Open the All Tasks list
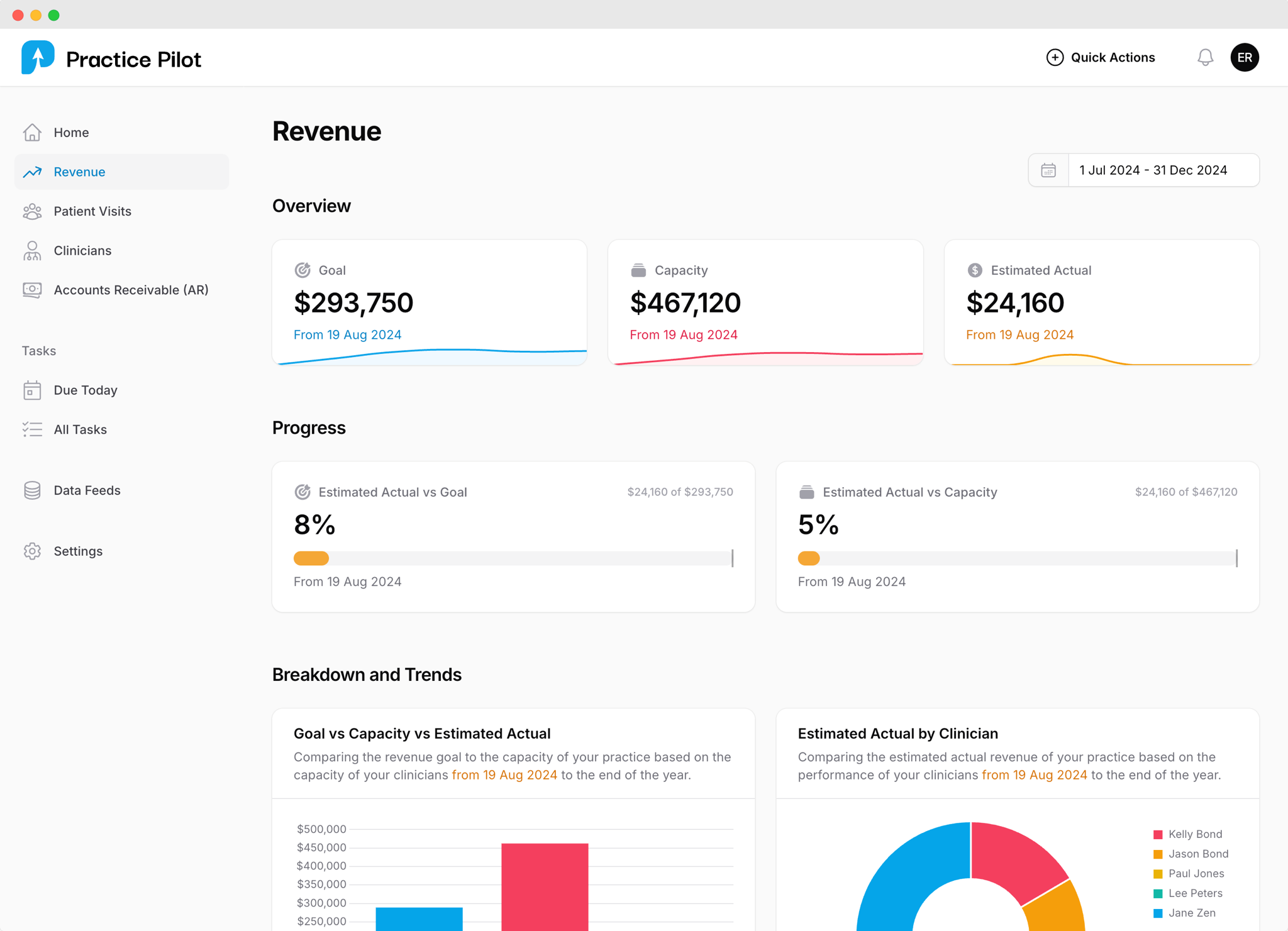 pyautogui.click(x=80, y=429)
